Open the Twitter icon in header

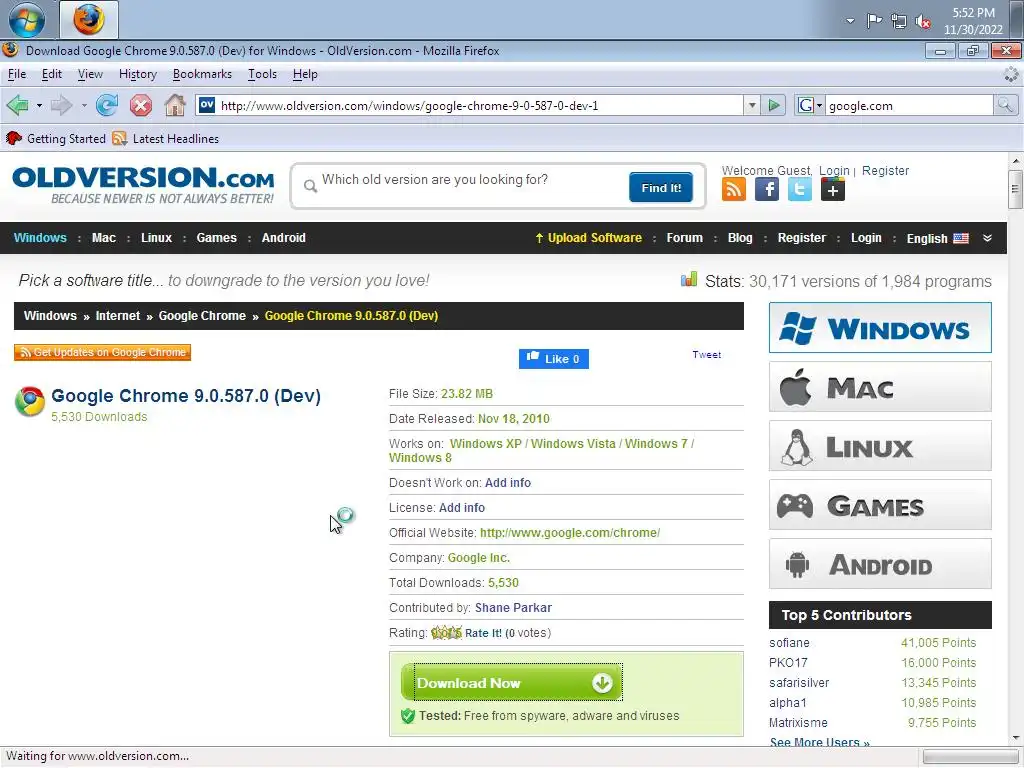(799, 189)
